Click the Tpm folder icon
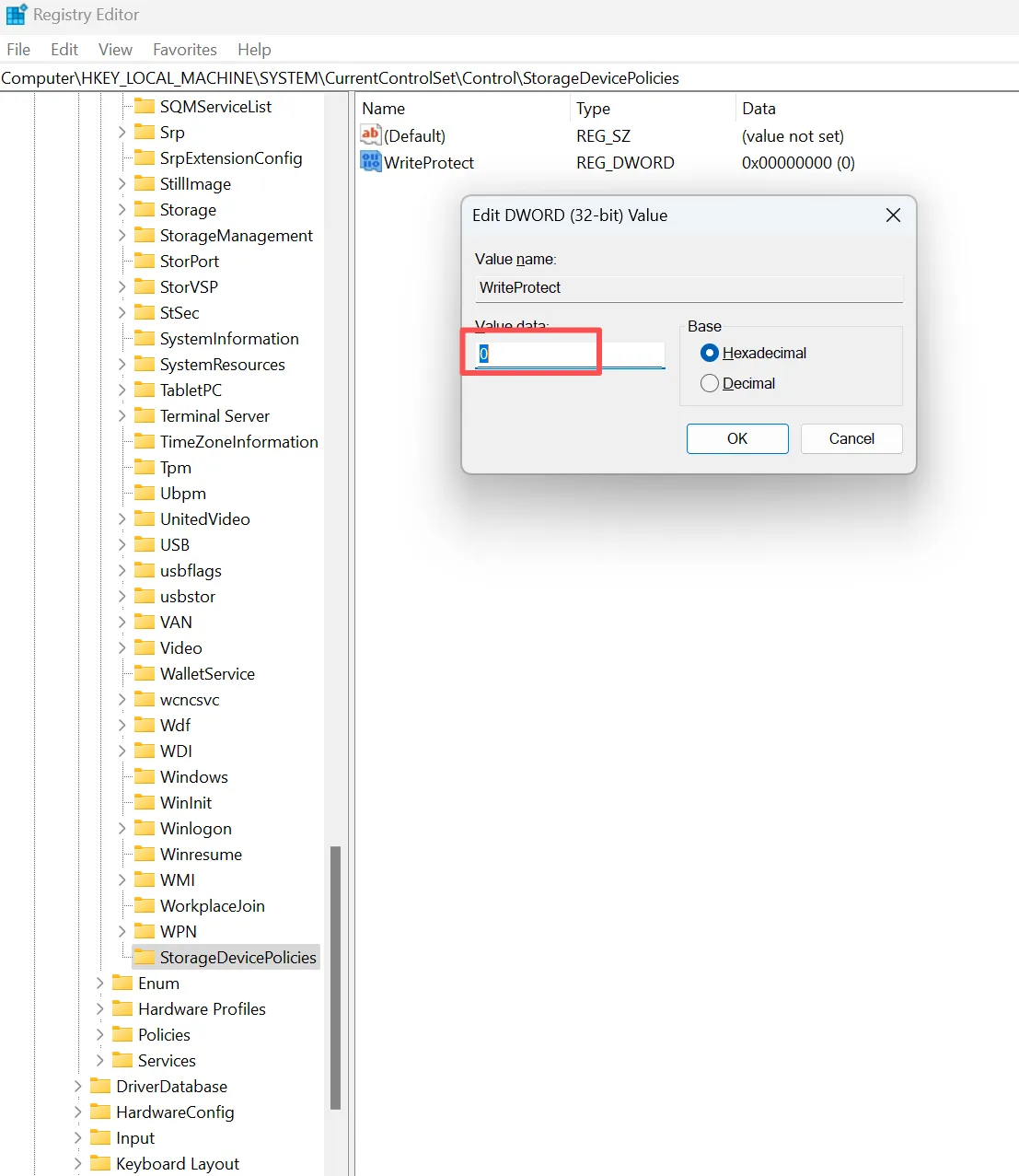 (145, 467)
